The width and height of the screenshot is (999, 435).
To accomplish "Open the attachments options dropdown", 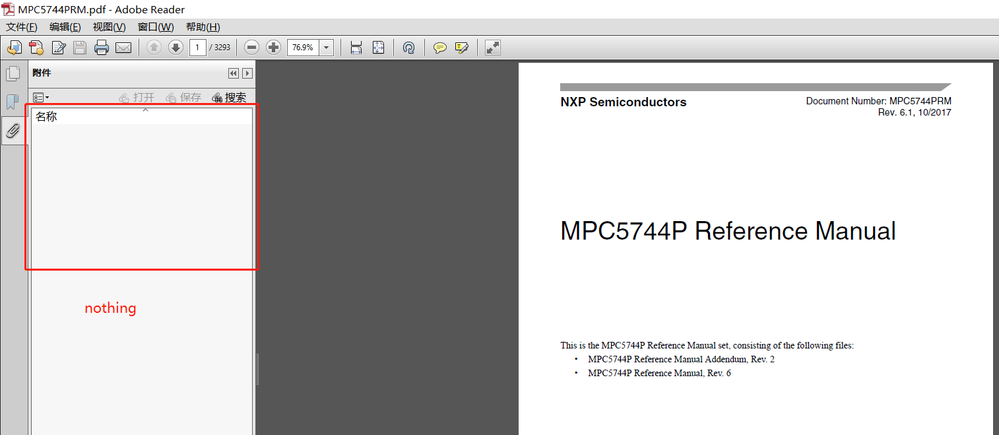I will pos(41,97).
